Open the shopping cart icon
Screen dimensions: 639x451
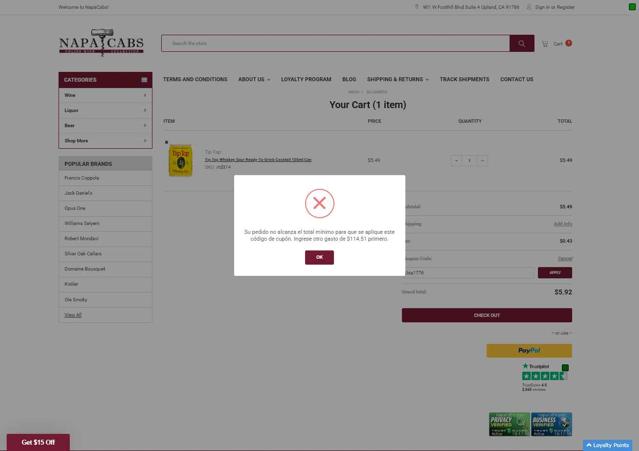coord(545,44)
